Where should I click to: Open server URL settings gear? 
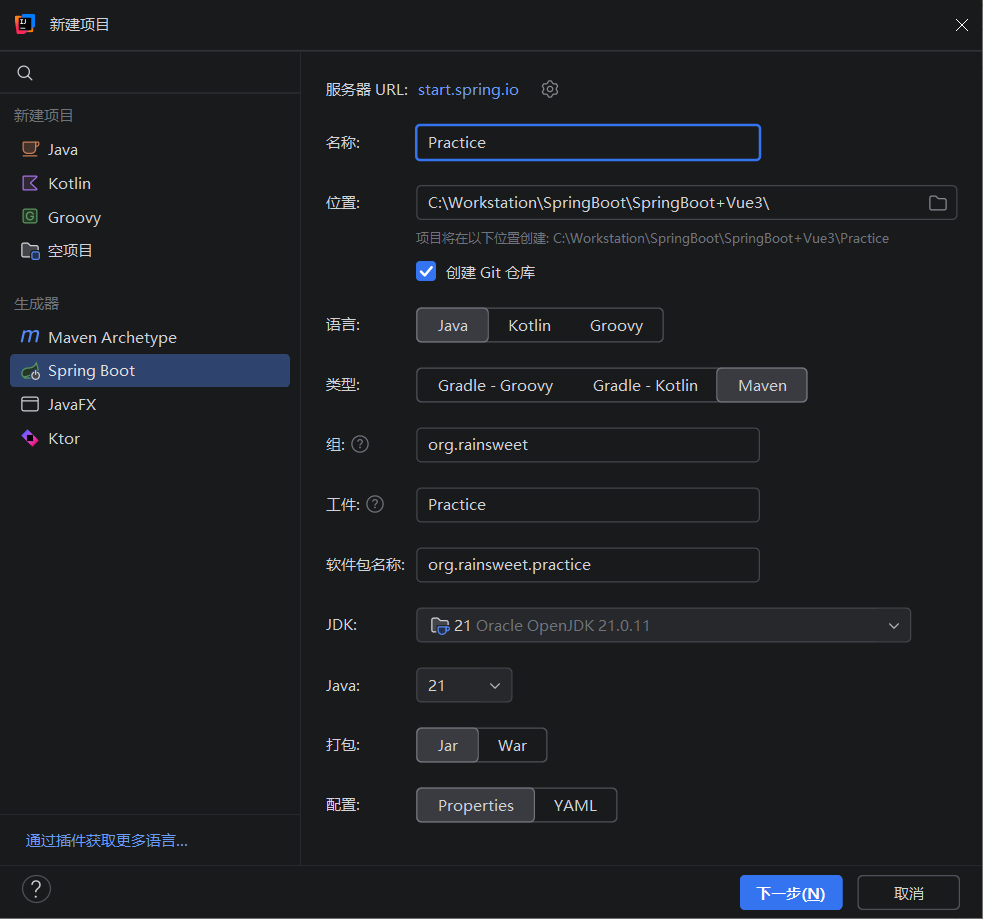(x=550, y=89)
